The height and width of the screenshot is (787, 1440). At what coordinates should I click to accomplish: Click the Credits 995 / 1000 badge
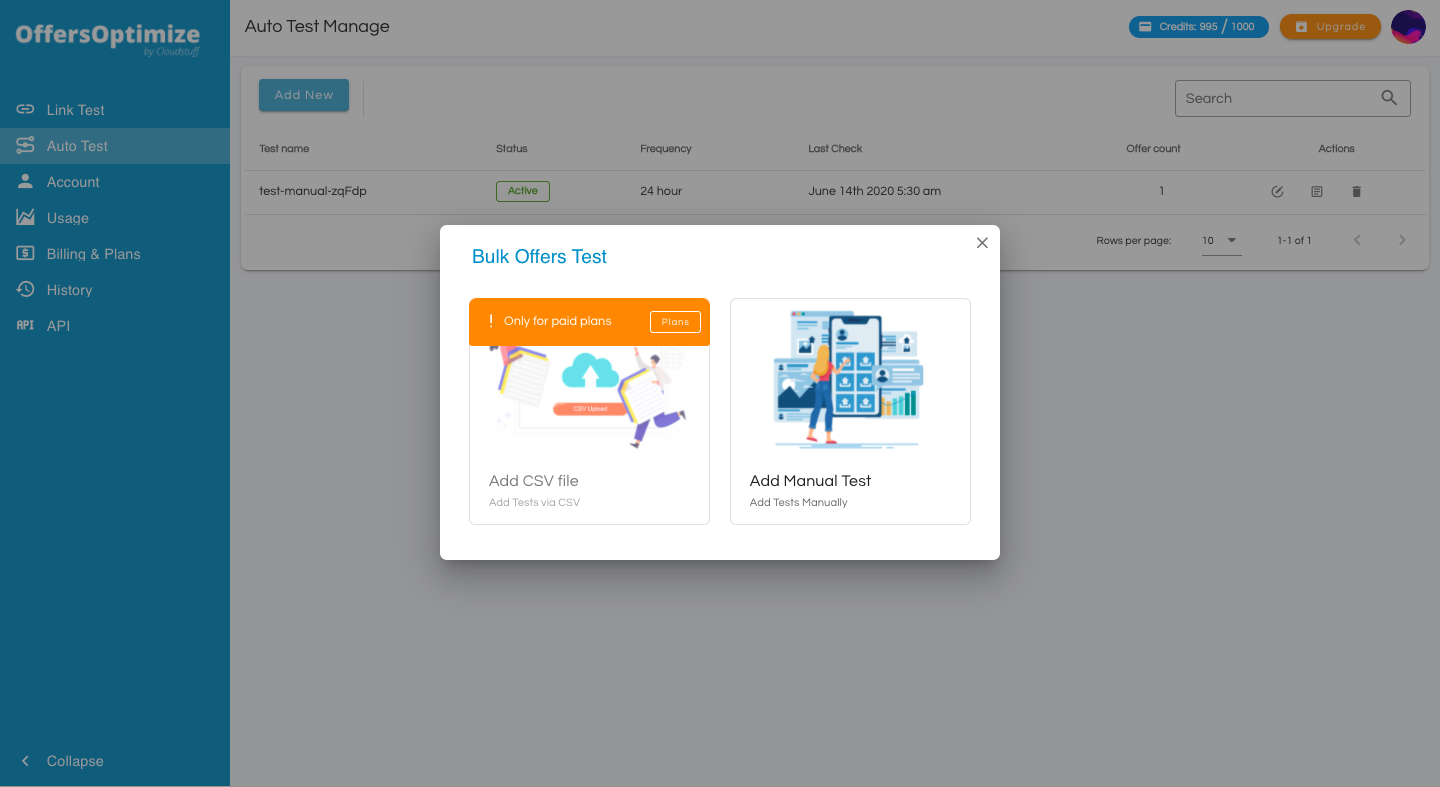1199,27
